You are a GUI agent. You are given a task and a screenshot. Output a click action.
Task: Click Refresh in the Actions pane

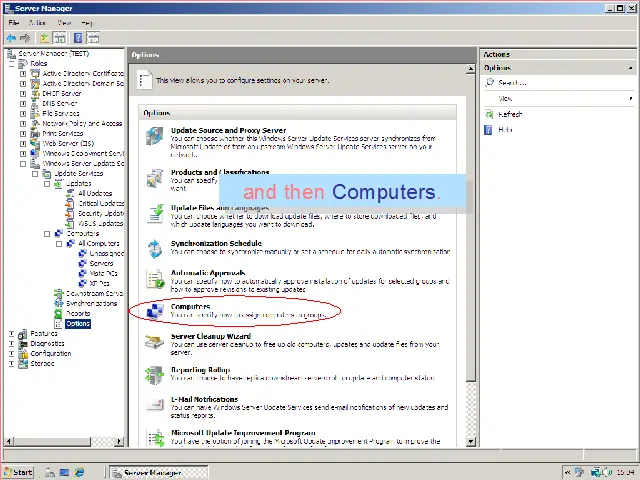coord(511,114)
